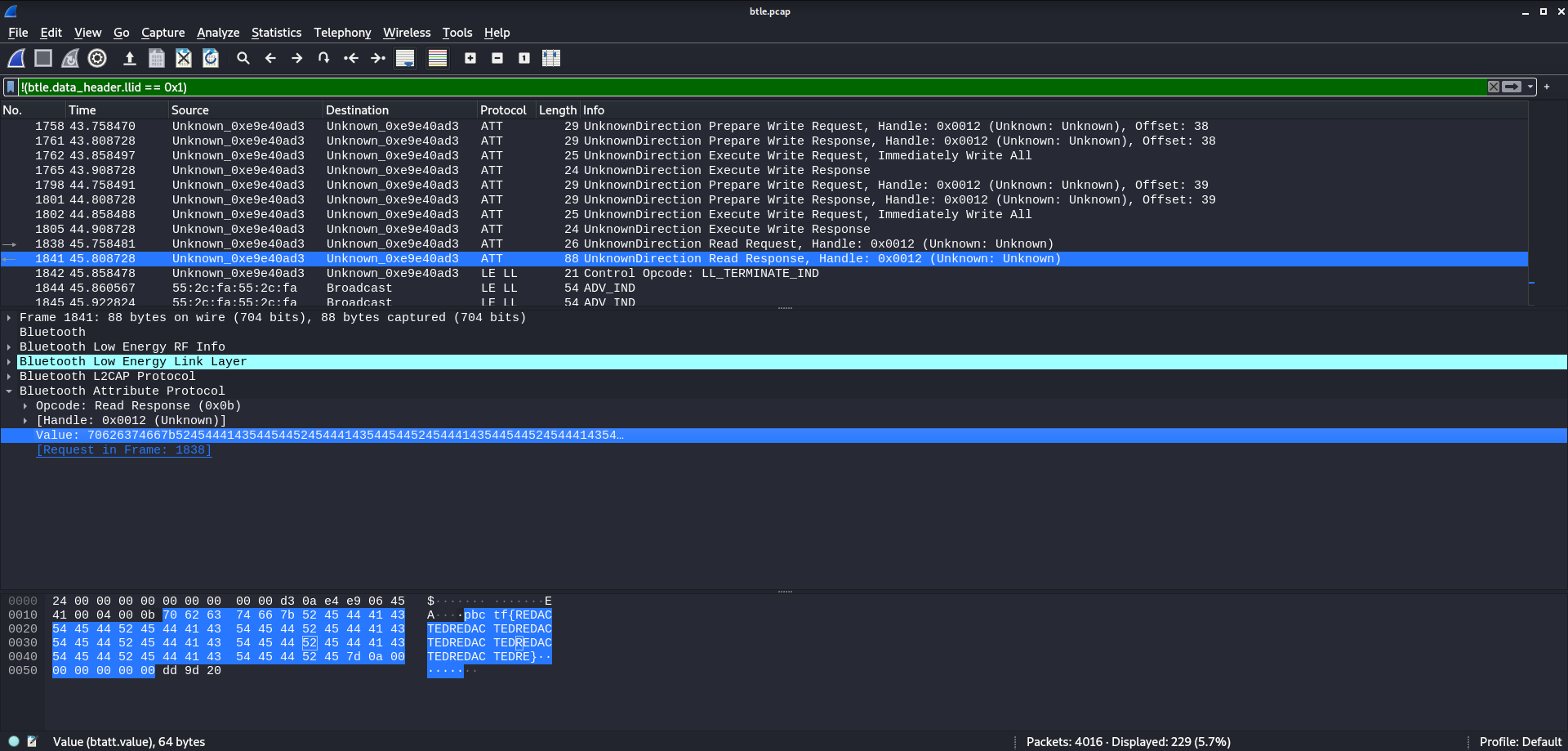Screen dimensions: 1568x751
Task: Open the Go menu
Action: (x=121, y=33)
